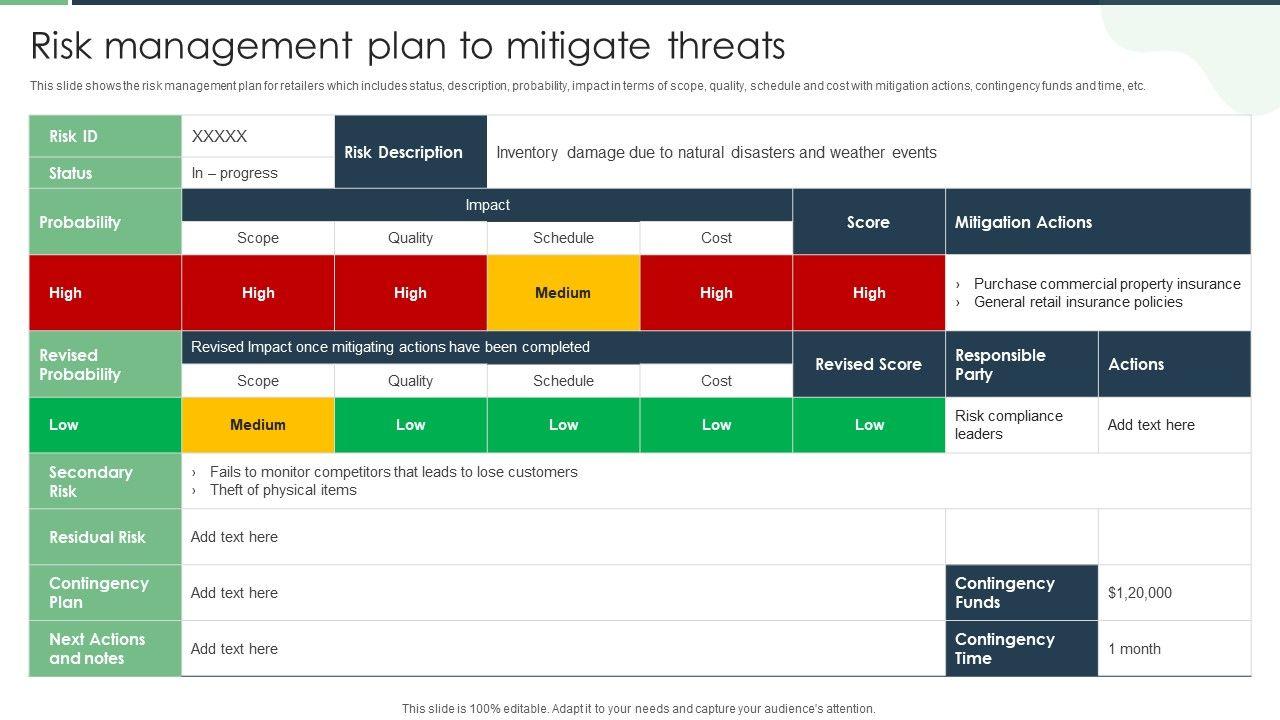This screenshot has height=720, width=1280.
Task: Click the 'Contingency Funds' header cell
Action: [x=1022, y=593]
